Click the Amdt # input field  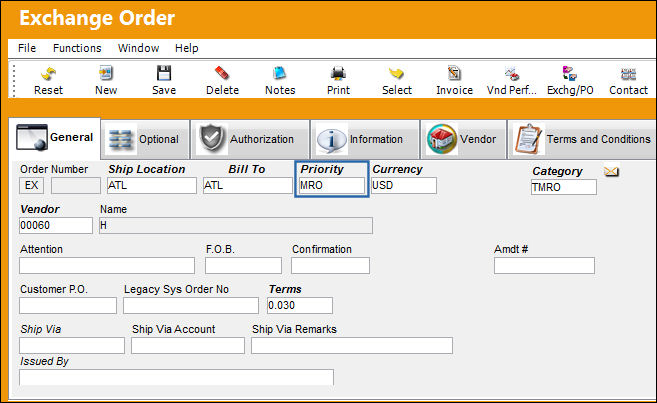click(x=544, y=266)
